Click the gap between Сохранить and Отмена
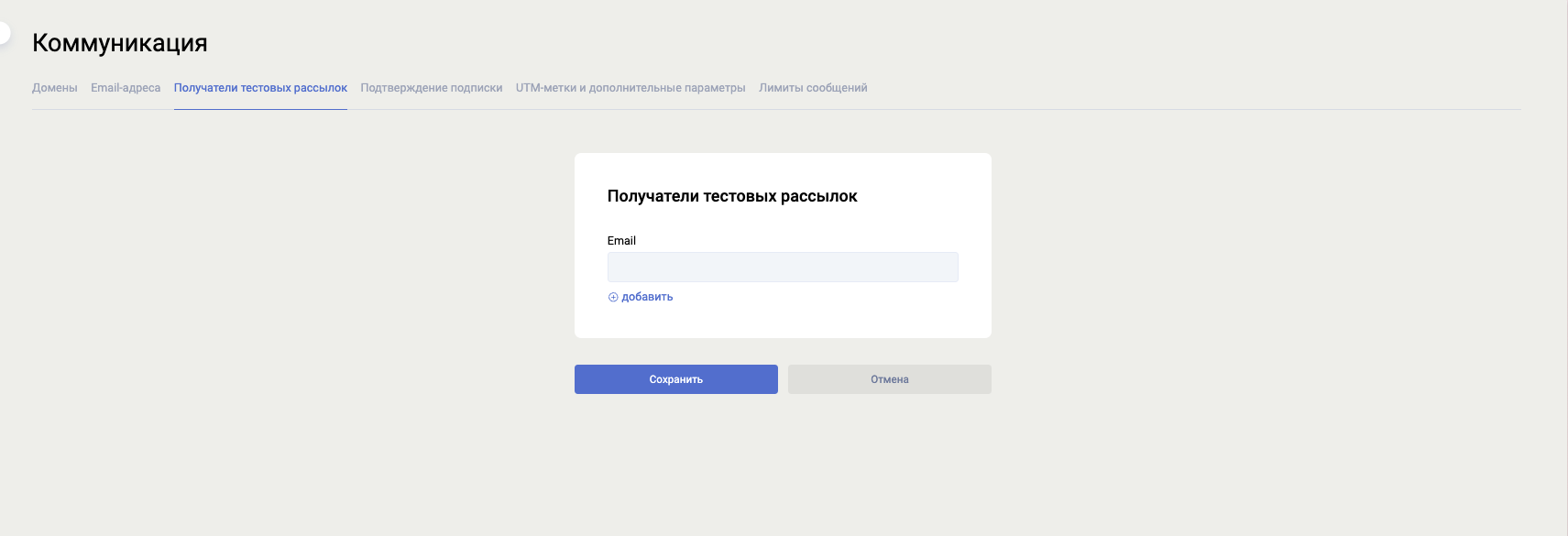 (783, 379)
